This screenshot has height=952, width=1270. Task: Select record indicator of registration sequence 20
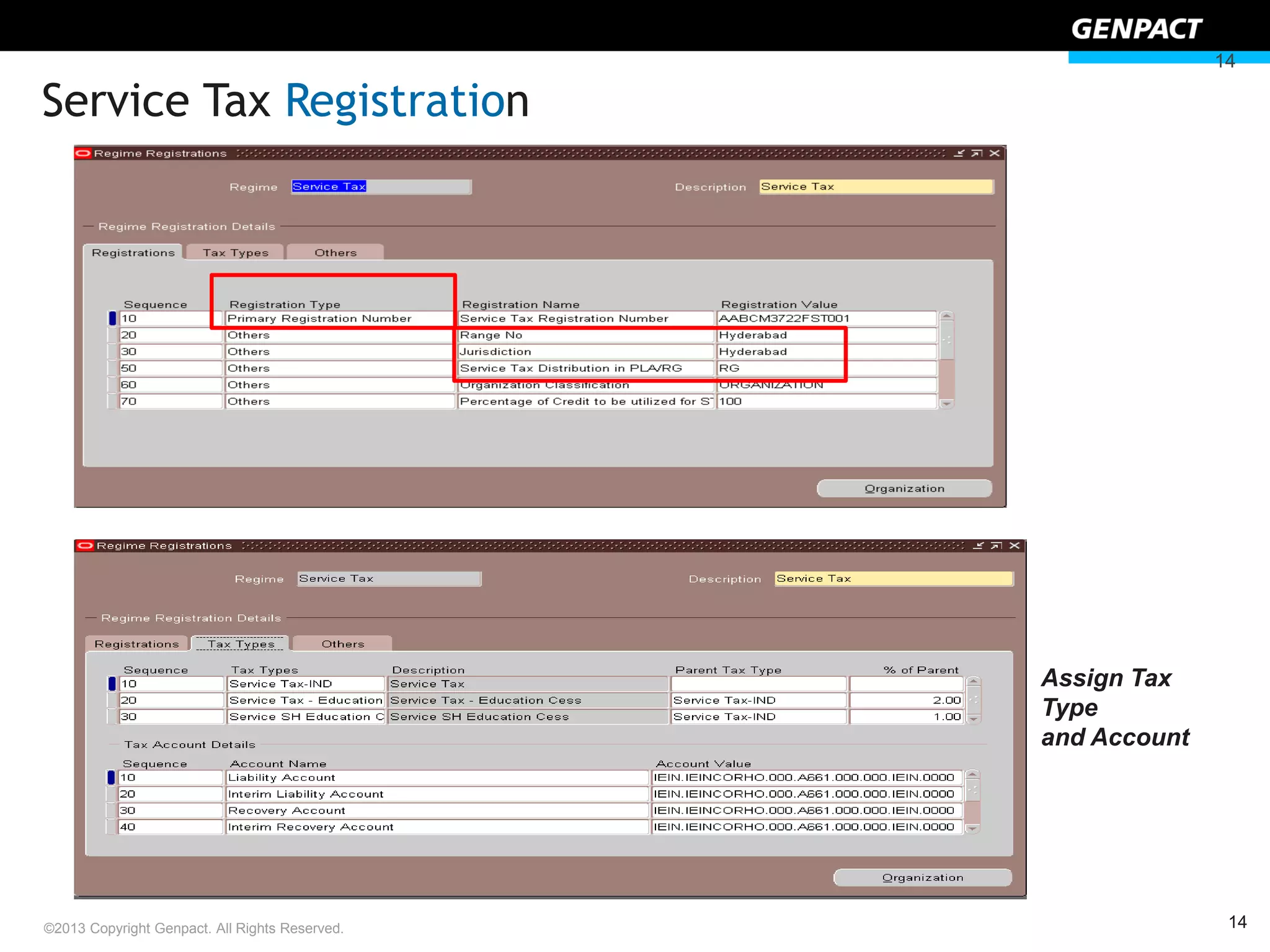112,335
